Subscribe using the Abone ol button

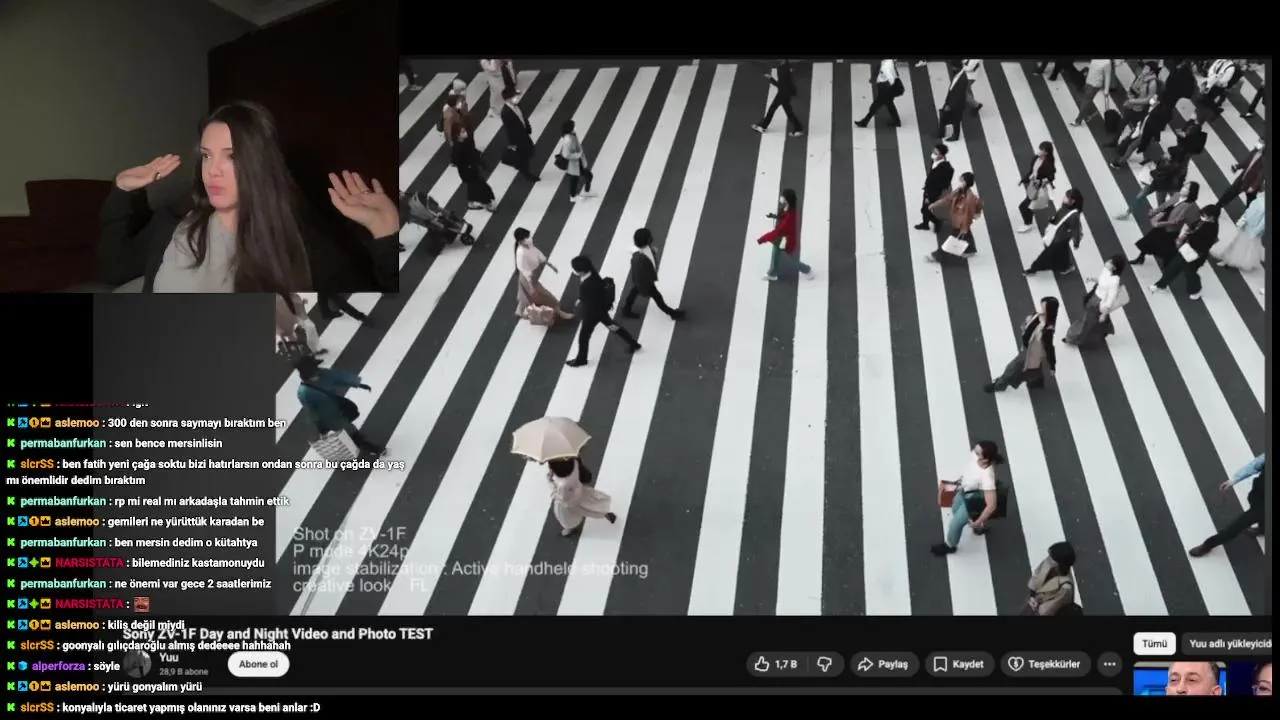coord(258,664)
